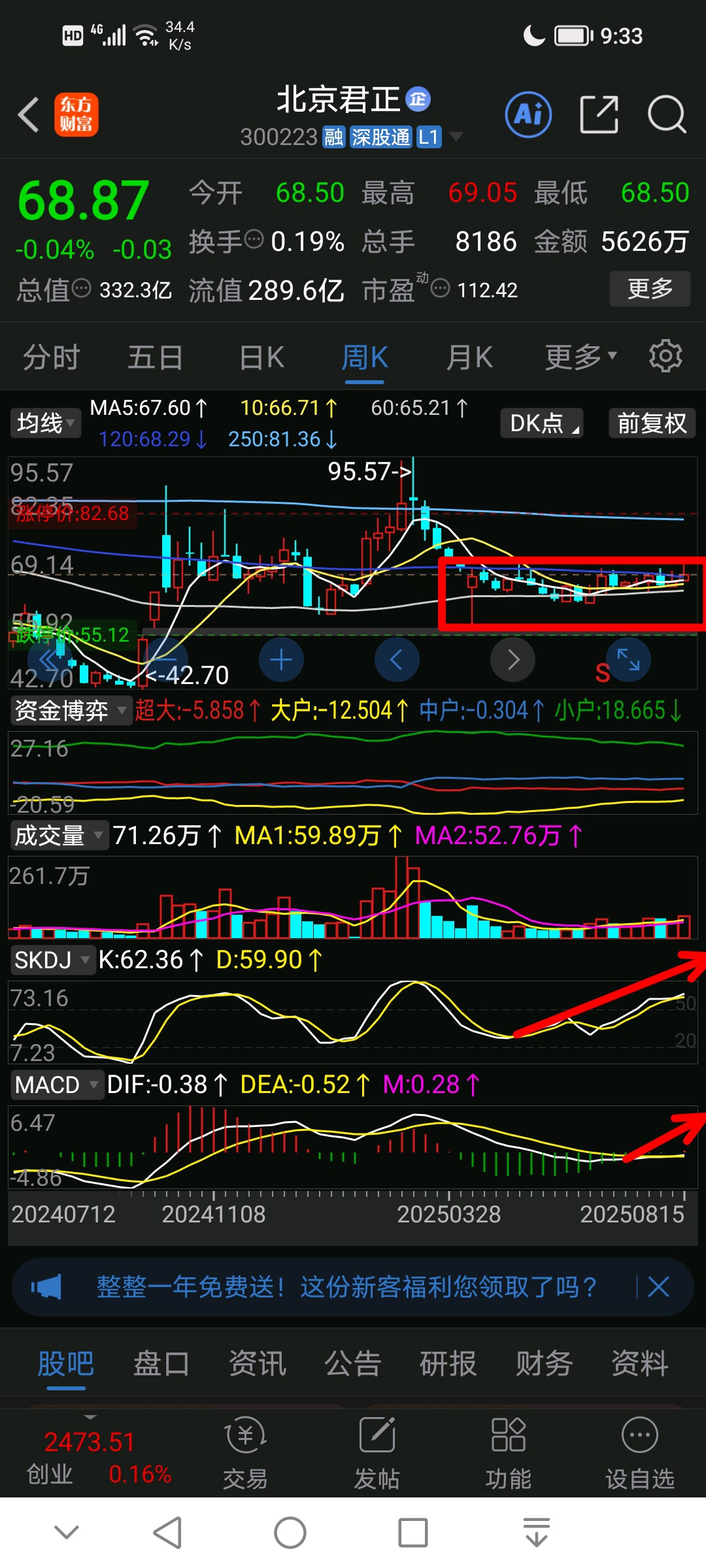Expand stock title dropdown arrow
Screen dimensions: 706x1568
click(456, 136)
